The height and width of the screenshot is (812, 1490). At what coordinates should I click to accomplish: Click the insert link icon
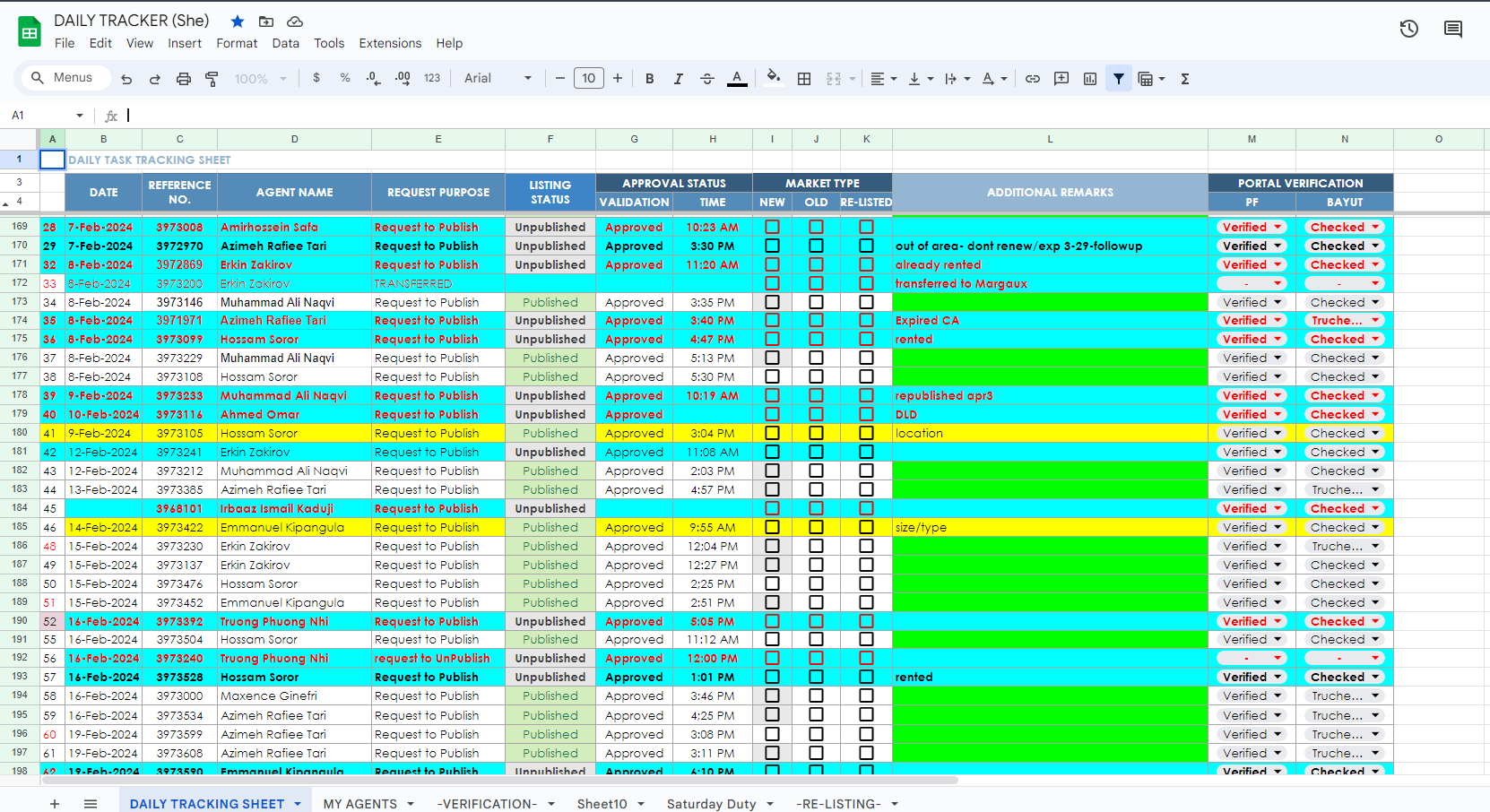pyautogui.click(x=1033, y=79)
